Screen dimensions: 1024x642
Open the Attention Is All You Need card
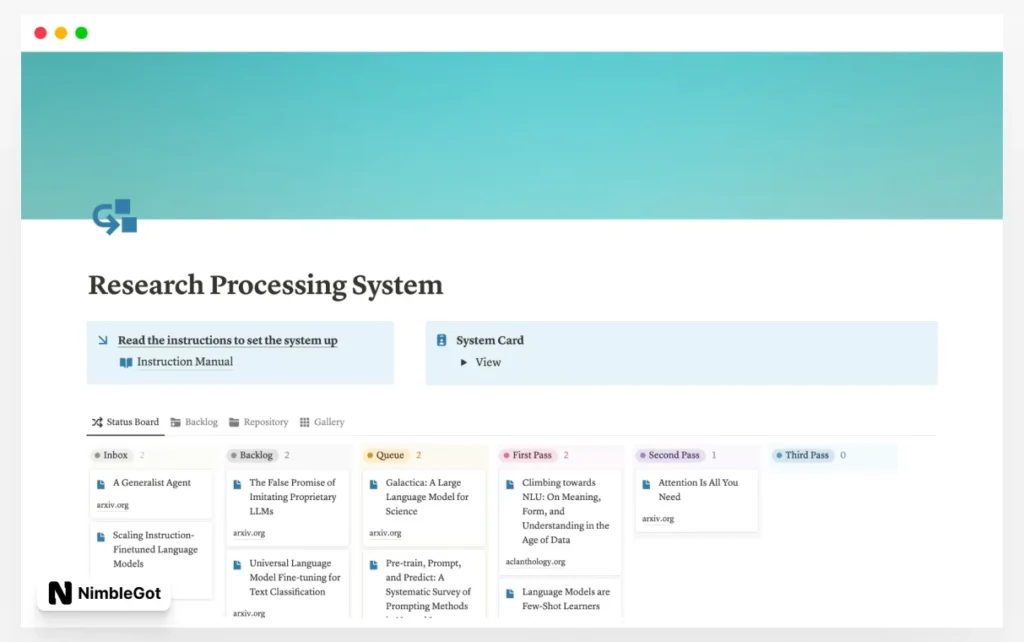coord(697,500)
